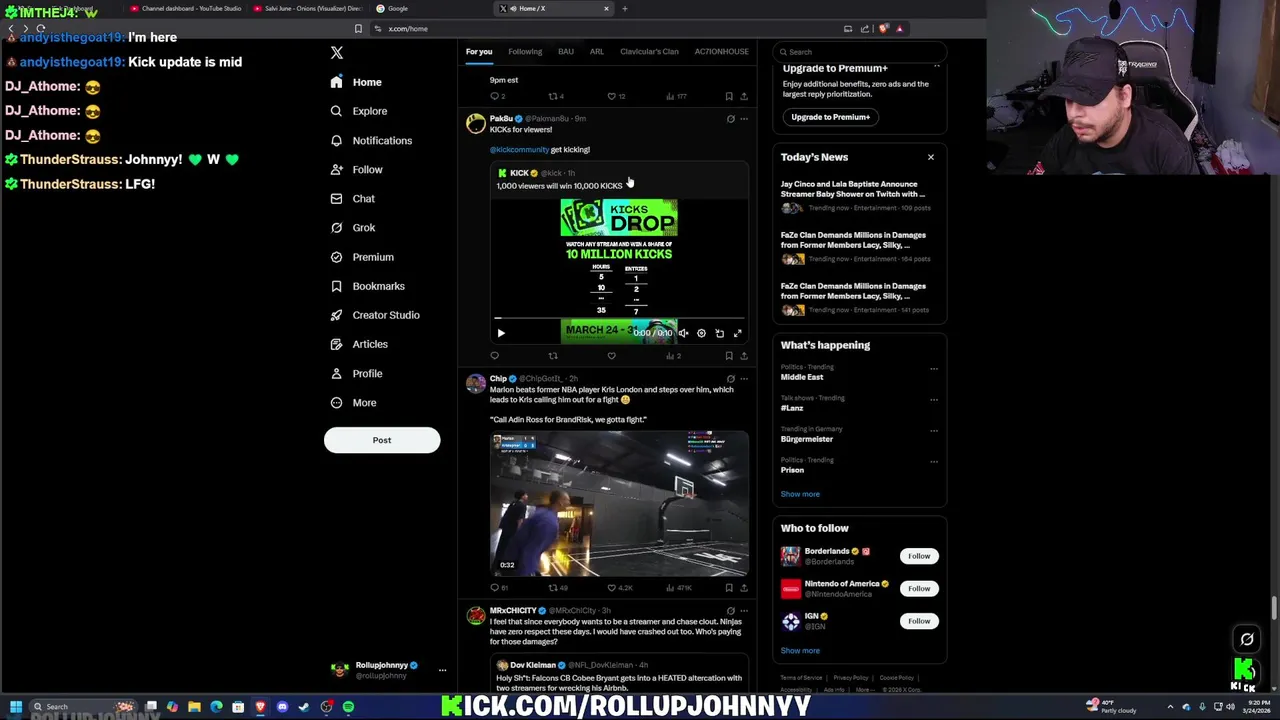Open Chat in the left sidebar
Screen dimensions: 1280x720
352,199
